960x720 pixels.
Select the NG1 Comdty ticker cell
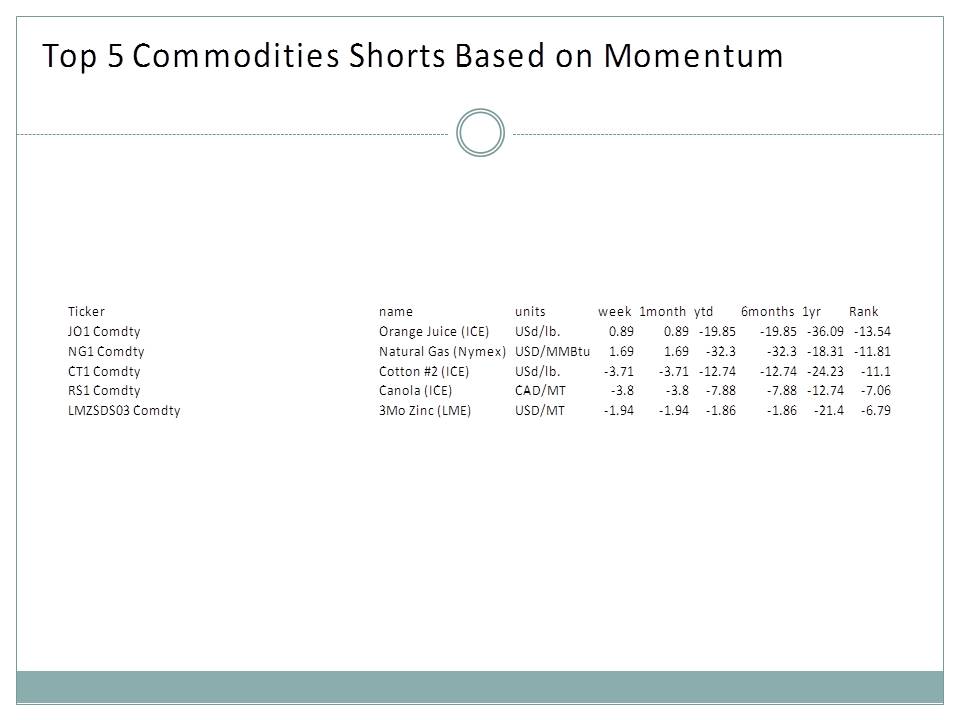click(x=106, y=352)
